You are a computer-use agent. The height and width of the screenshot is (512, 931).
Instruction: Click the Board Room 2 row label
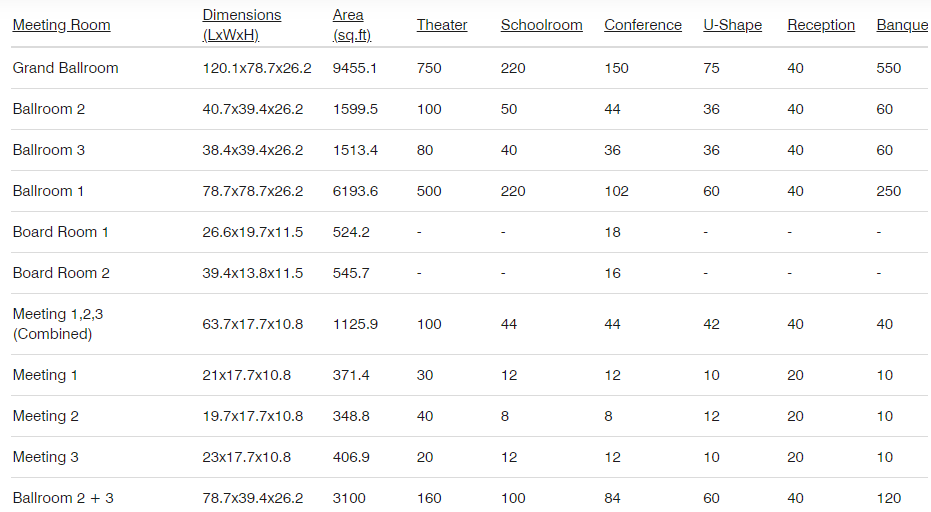point(61,273)
